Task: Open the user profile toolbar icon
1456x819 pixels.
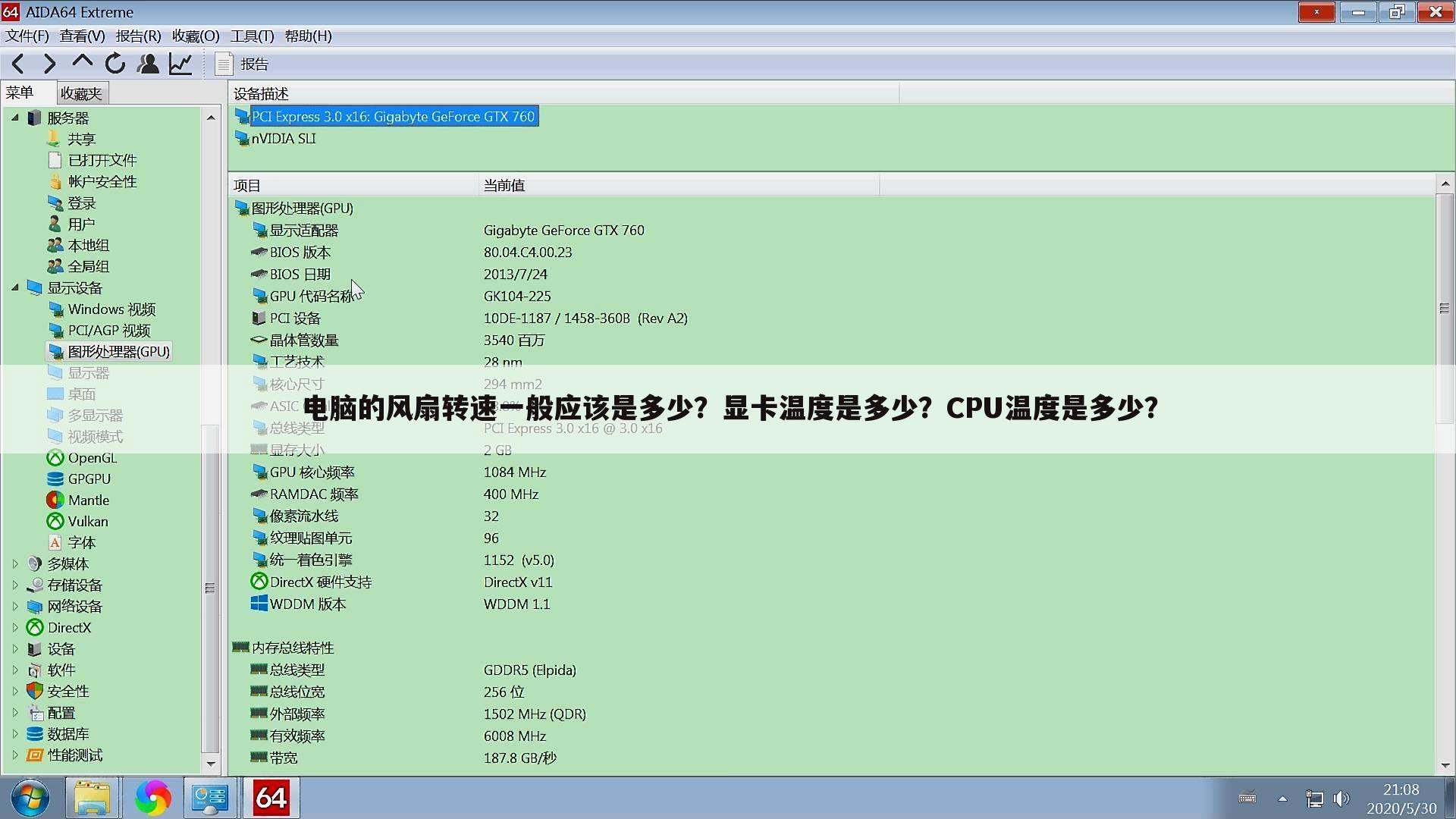Action: (148, 64)
